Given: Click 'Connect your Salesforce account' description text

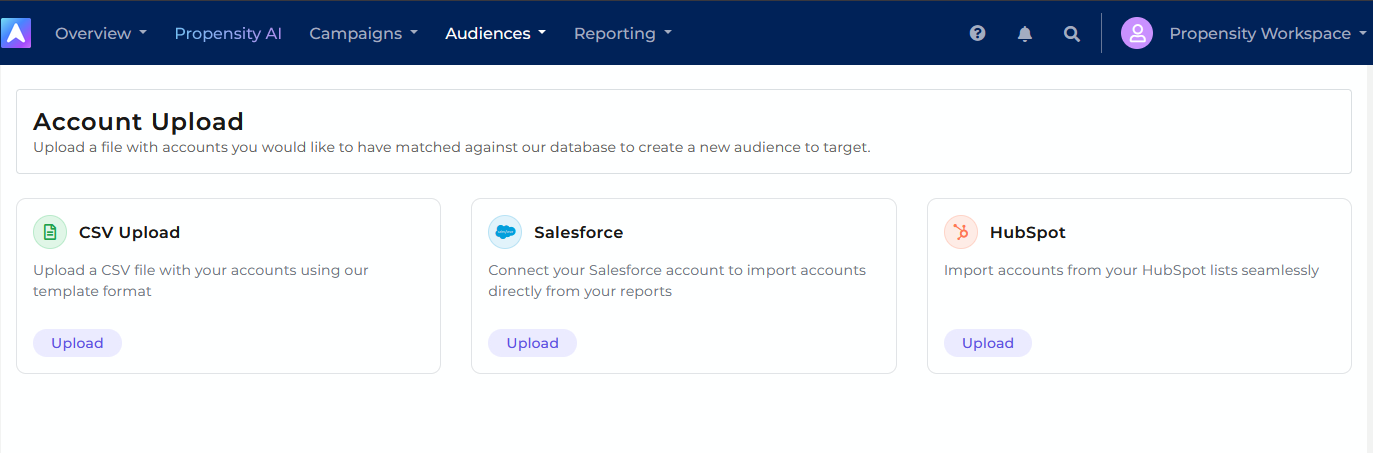Looking at the screenshot, I should 677,281.
